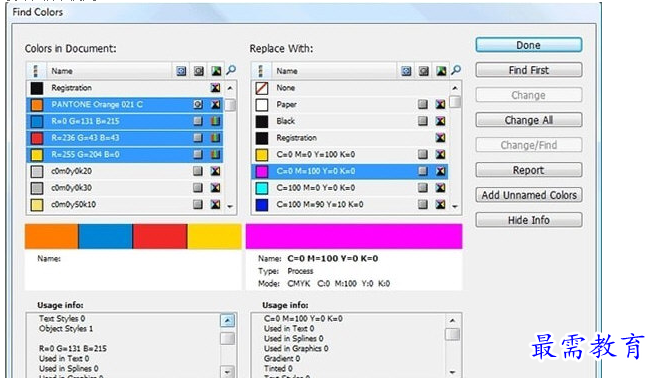Click the Hide Info button
The height and width of the screenshot is (378, 653).
click(529, 220)
